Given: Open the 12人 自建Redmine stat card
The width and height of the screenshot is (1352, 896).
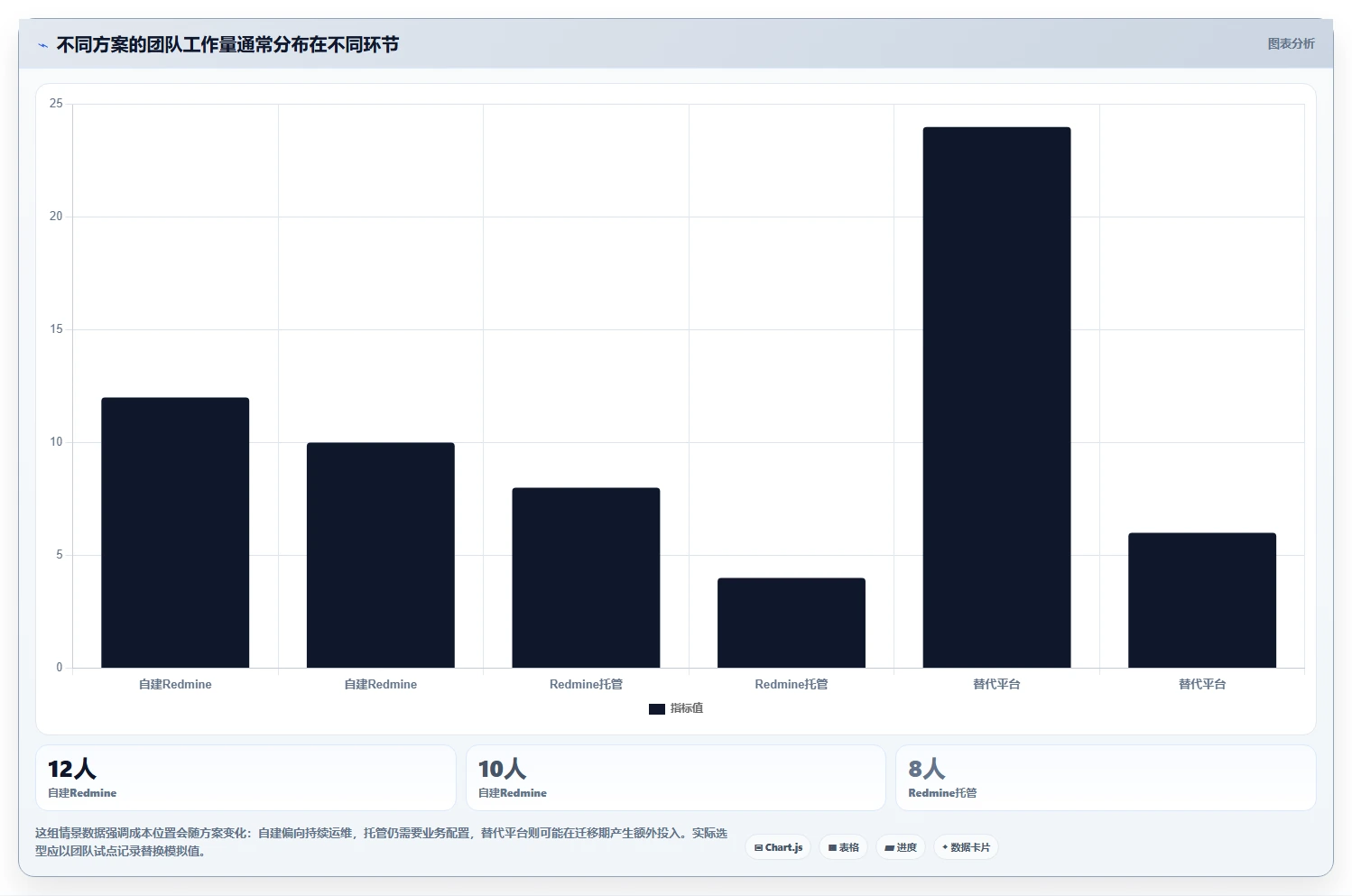Looking at the screenshot, I should (245, 778).
